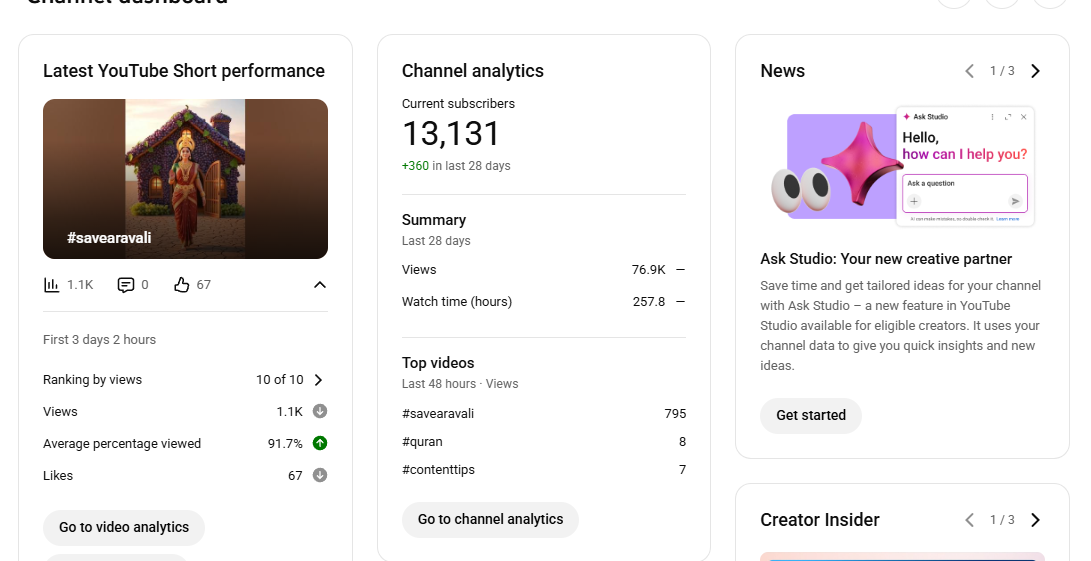Expand Ranking by views arrow
Image resolution: width=1091 pixels, height=561 pixels.
(319, 380)
